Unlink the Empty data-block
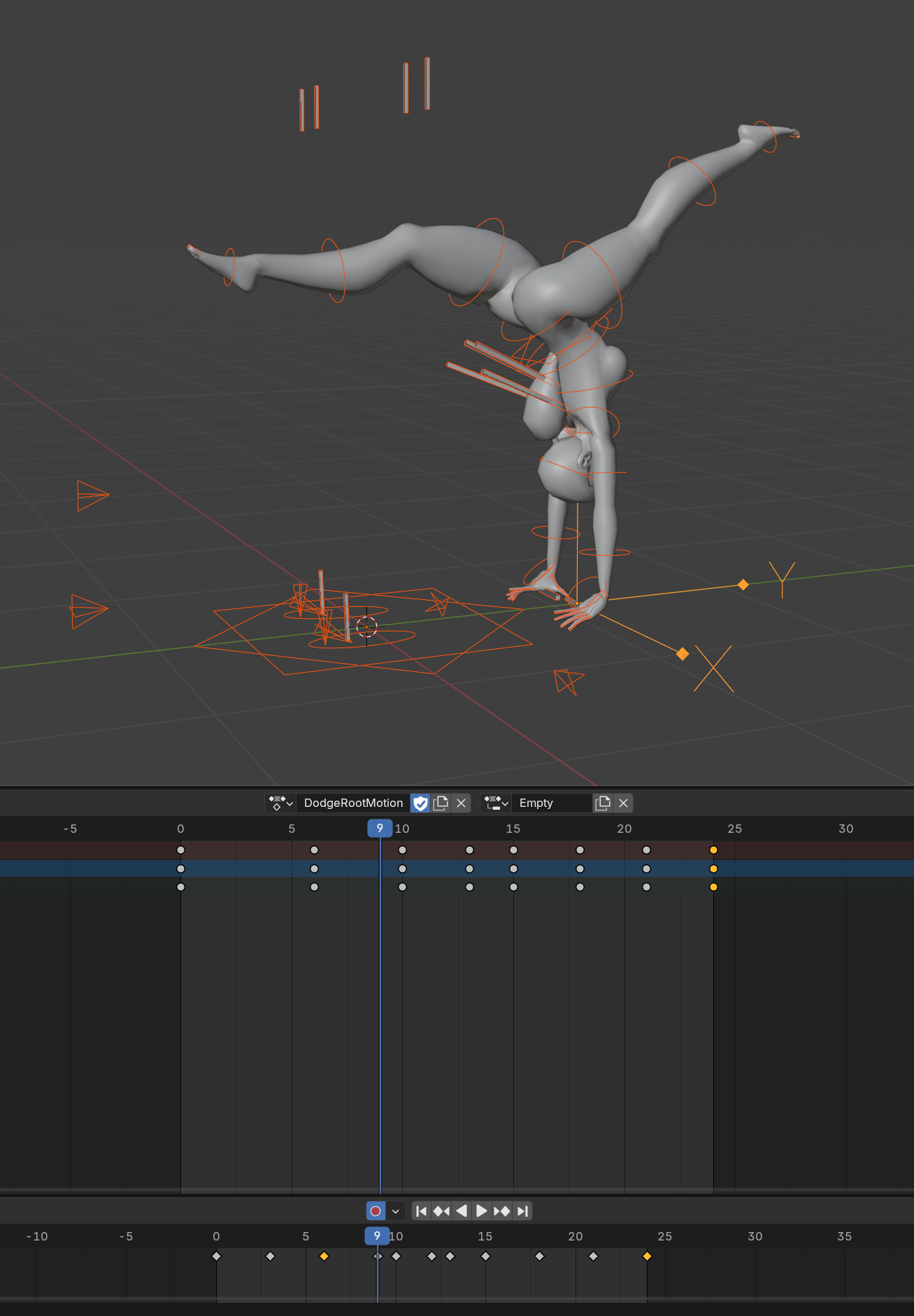 (623, 803)
